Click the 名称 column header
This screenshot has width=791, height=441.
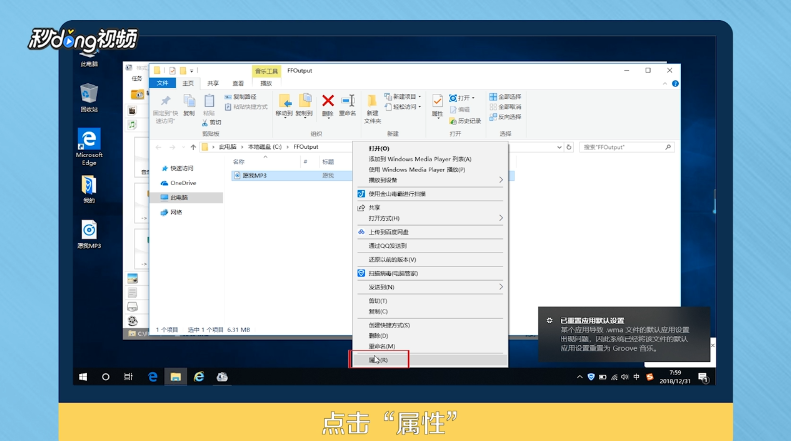point(239,162)
